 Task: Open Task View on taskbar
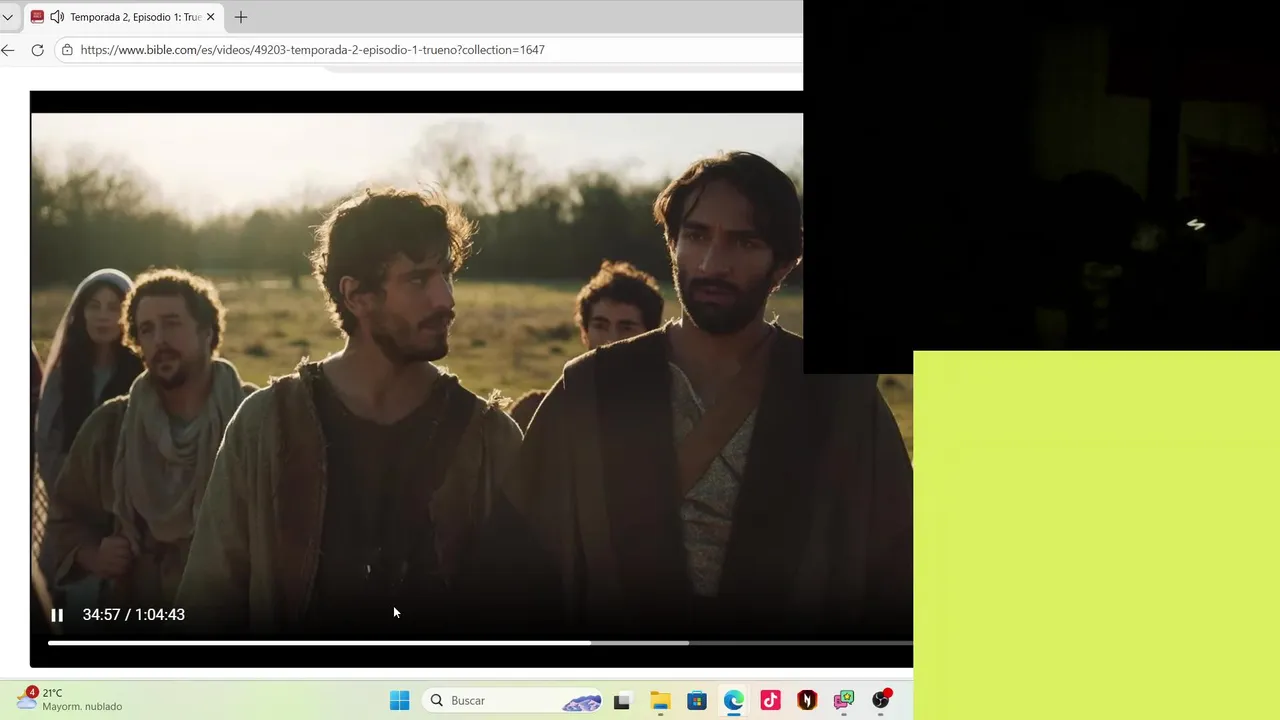point(622,701)
